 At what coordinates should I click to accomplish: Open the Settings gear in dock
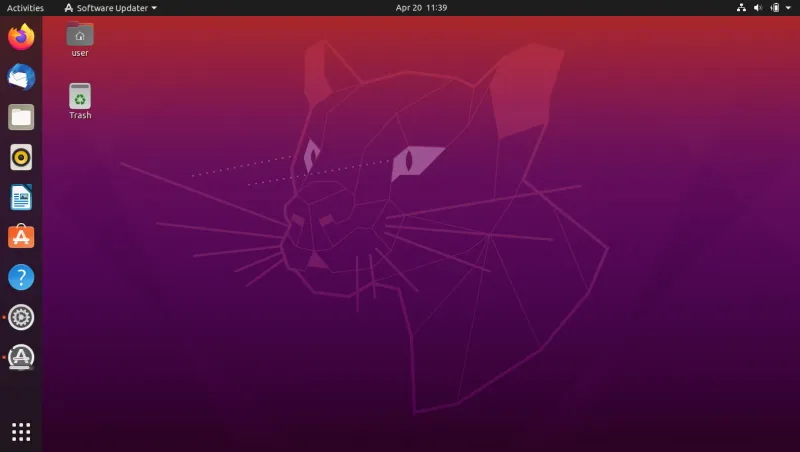pos(21,317)
